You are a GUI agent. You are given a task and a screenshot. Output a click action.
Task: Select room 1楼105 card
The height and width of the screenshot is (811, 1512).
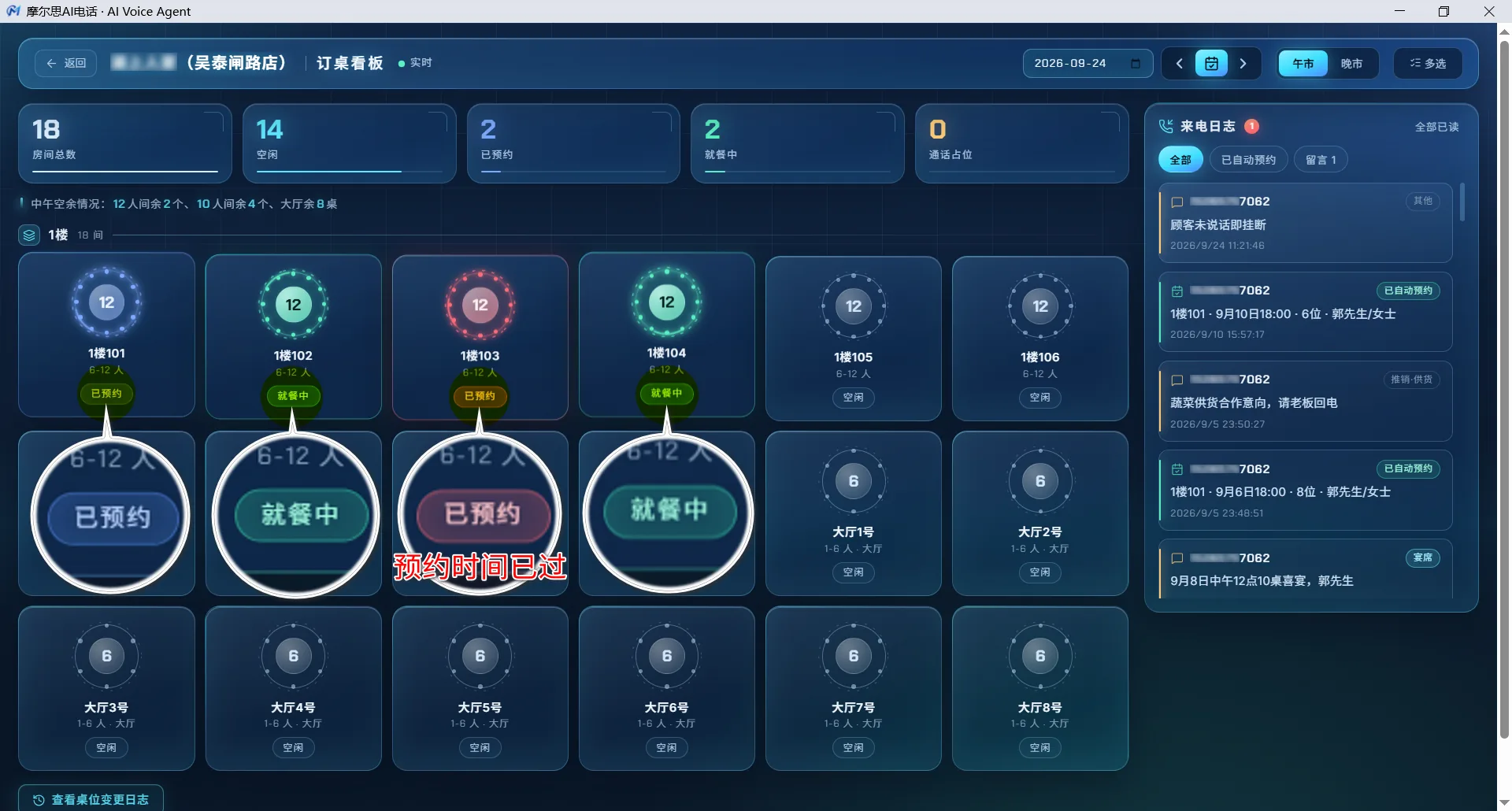click(x=853, y=339)
